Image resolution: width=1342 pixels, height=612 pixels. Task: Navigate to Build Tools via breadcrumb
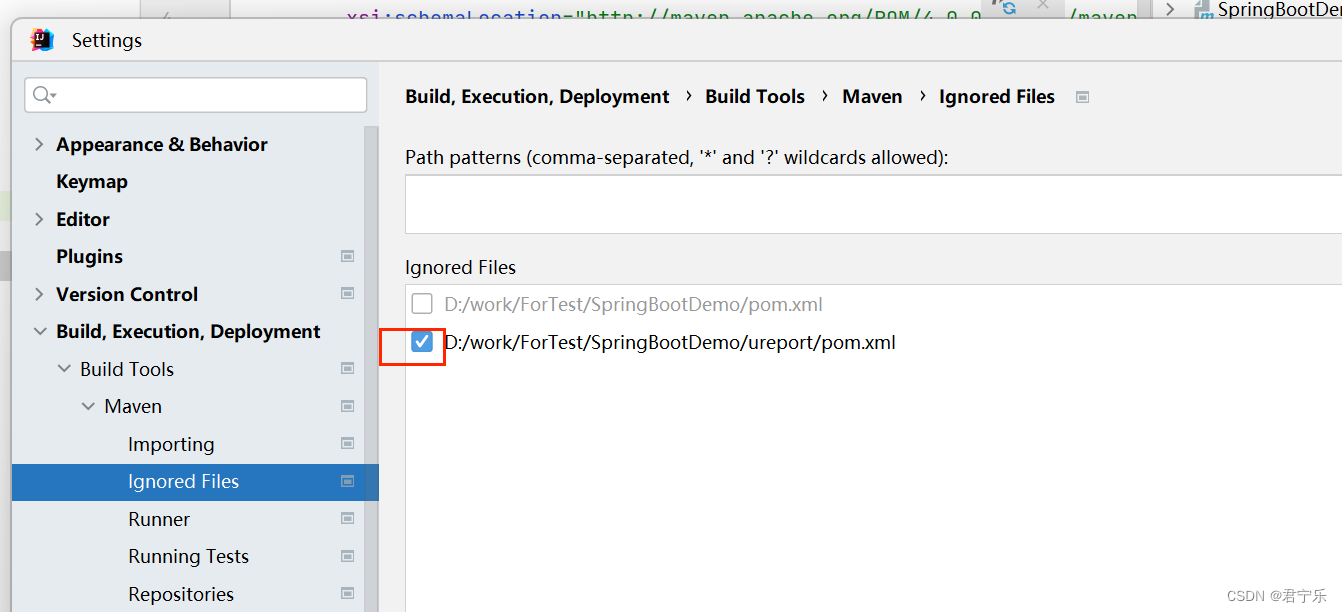pos(755,96)
